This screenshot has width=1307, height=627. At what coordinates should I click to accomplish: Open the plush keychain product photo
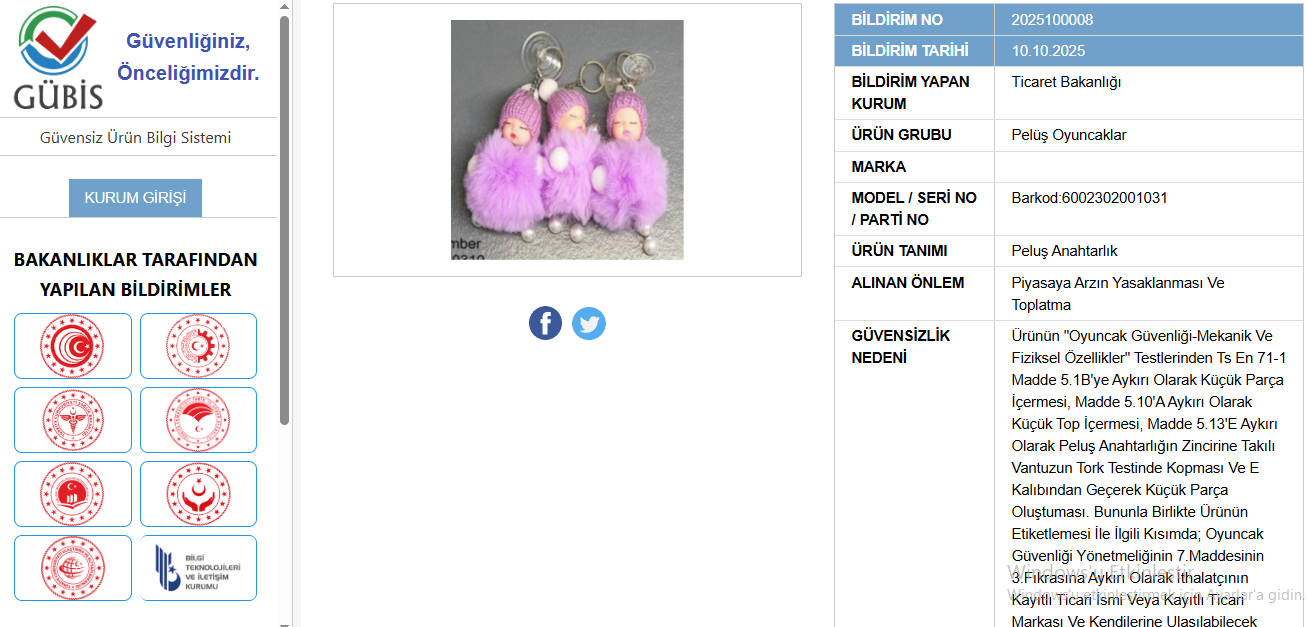click(x=567, y=140)
